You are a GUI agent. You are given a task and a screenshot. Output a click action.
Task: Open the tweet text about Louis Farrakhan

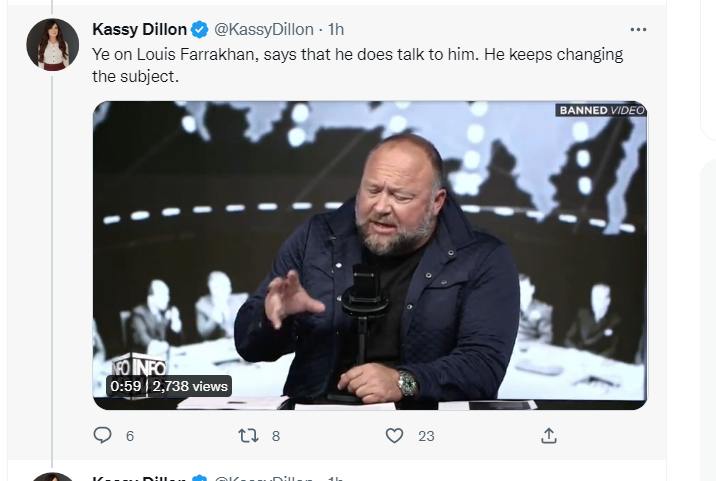click(358, 65)
